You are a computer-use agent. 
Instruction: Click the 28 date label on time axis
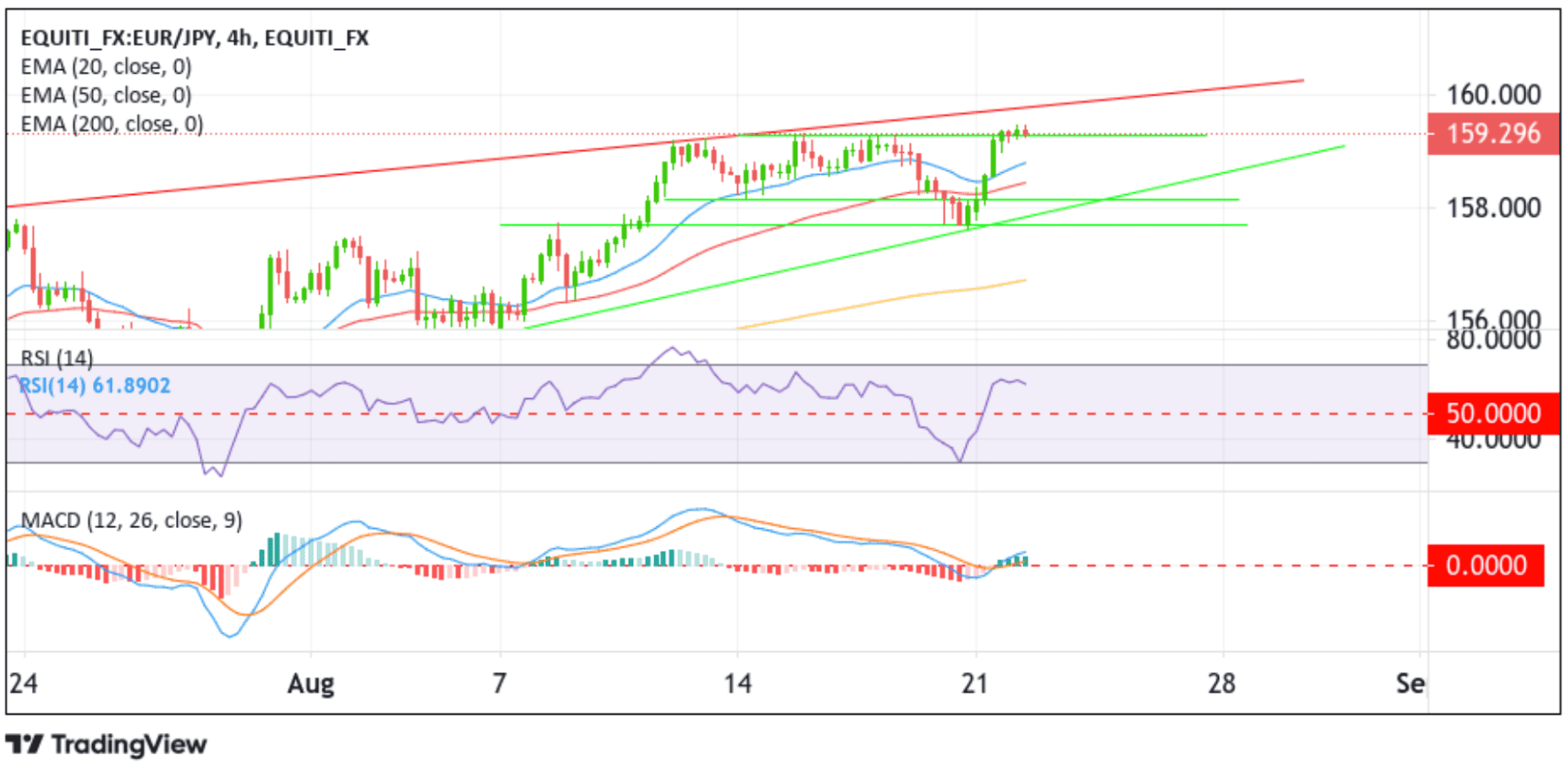point(1222,683)
